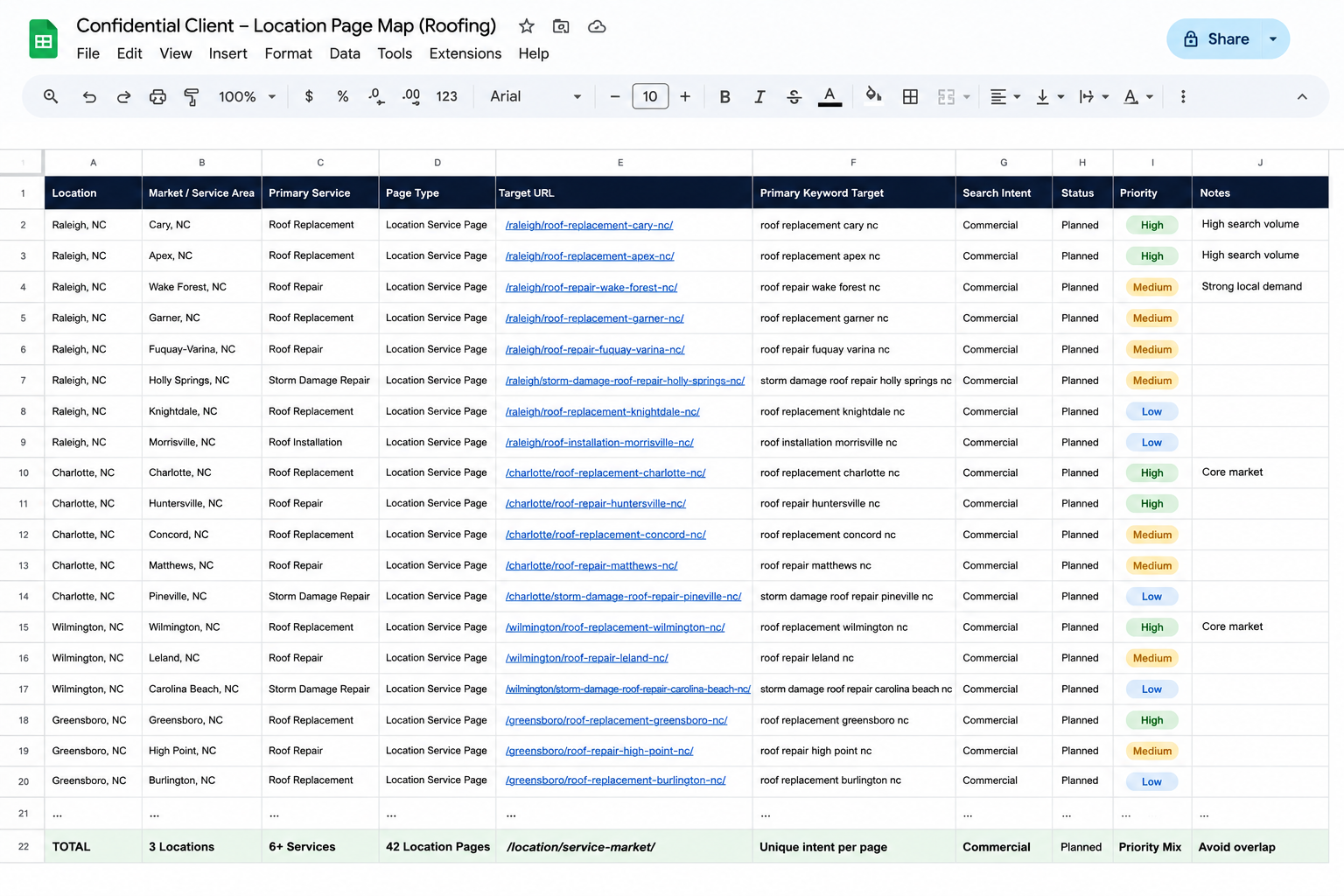Open the borders tool

910,96
